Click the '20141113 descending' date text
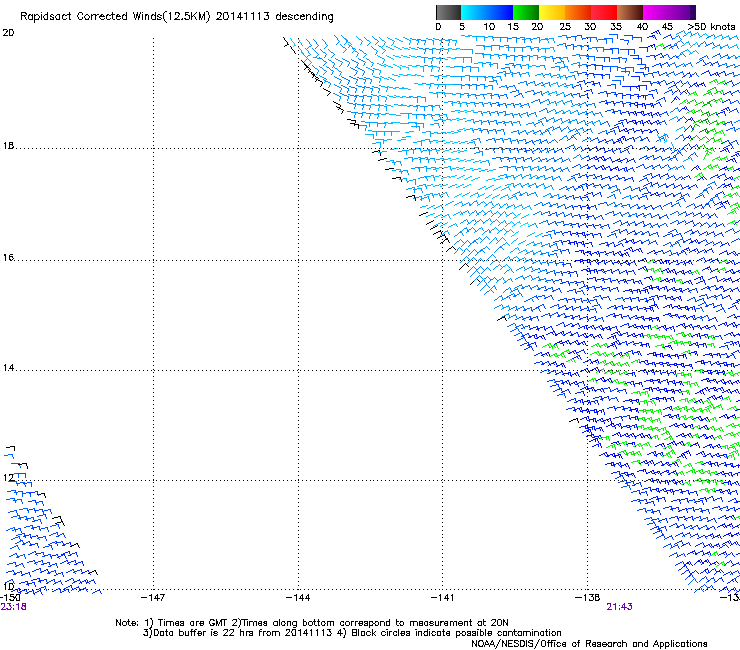 (x=274, y=17)
